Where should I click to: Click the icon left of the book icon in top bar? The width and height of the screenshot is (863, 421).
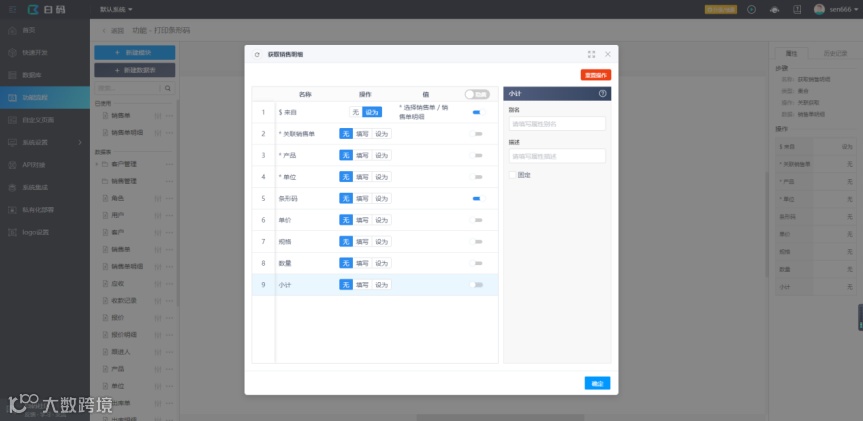pos(774,9)
